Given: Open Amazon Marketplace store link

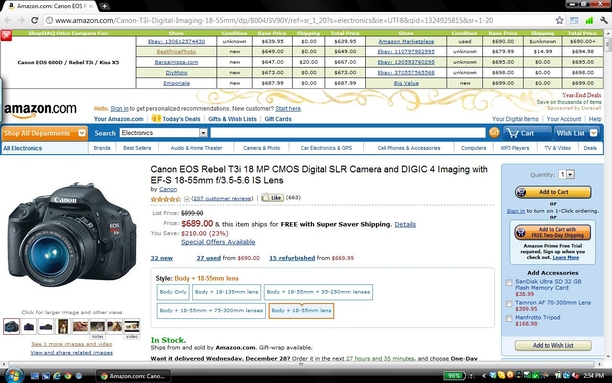Looking at the screenshot, I should [406, 41].
